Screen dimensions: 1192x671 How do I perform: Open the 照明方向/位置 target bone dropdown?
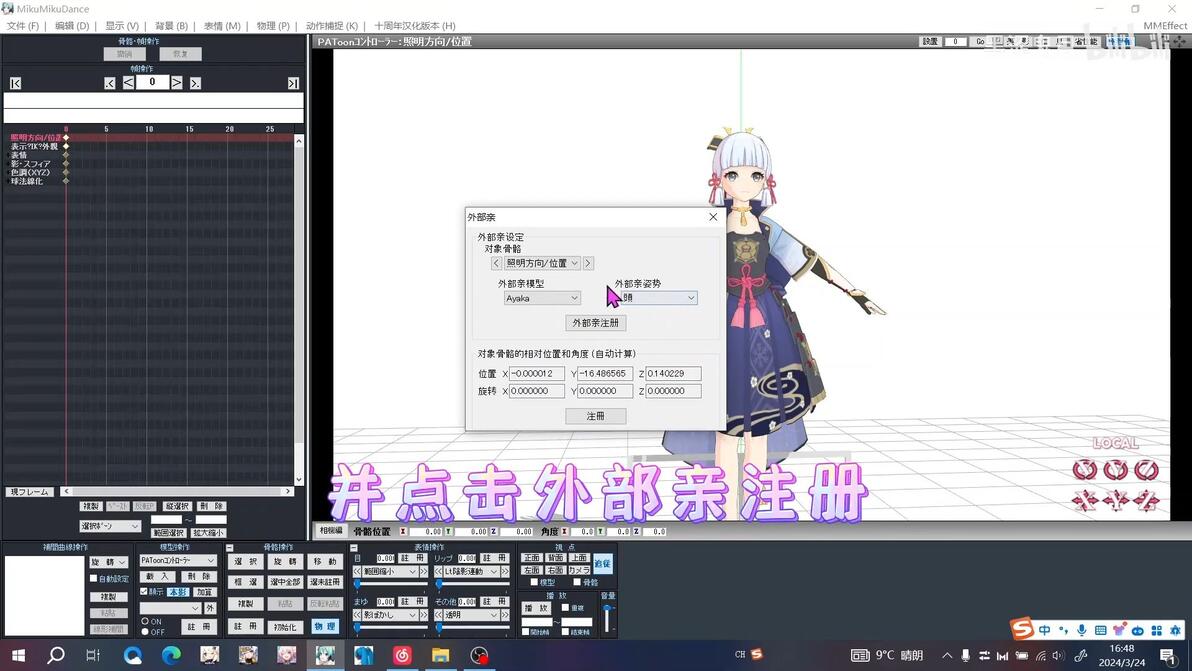[x=542, y=263]
